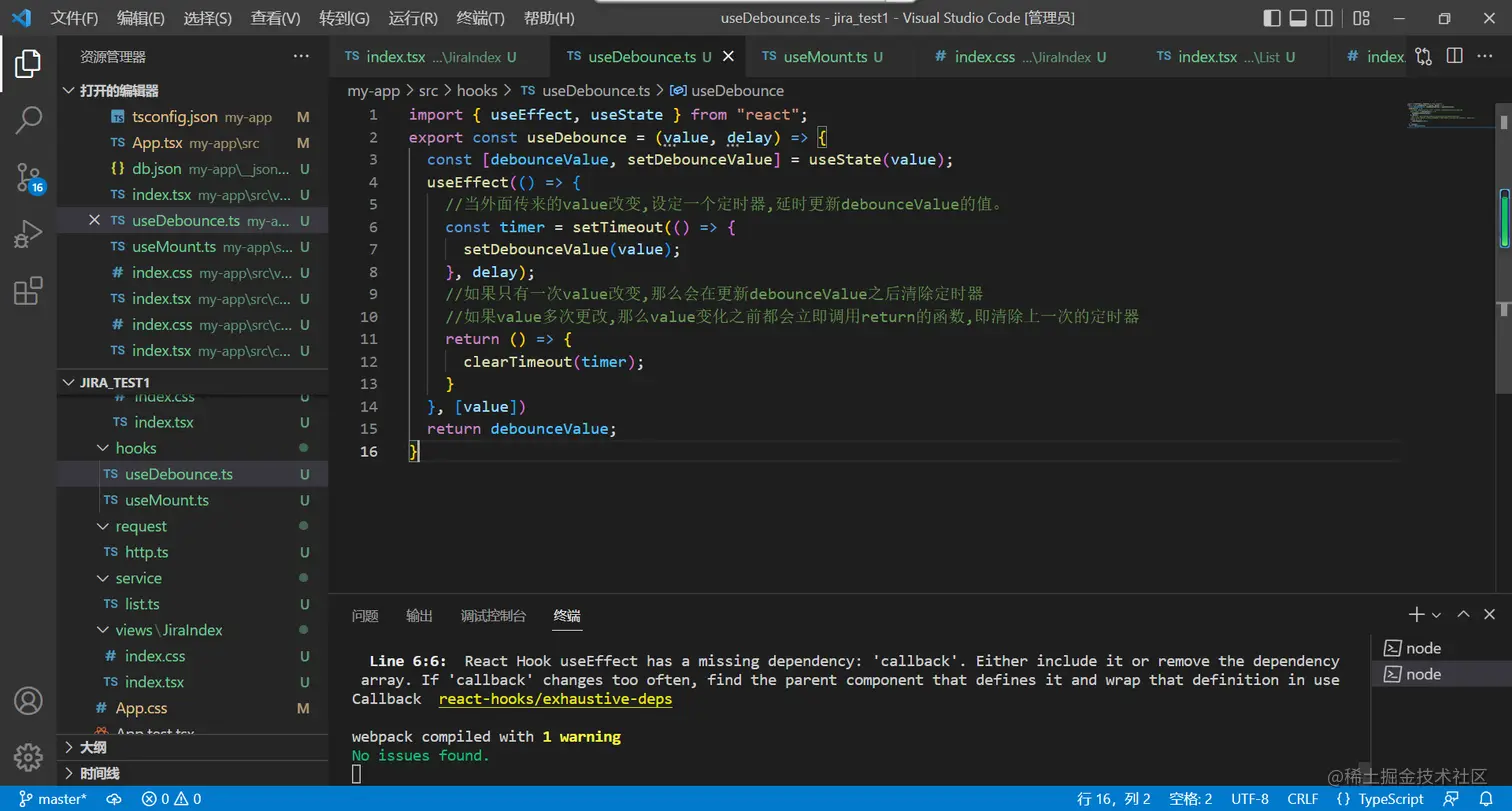Collapse the hooks folder
The image size is (1512, 811).
click(x=135, y=448)
